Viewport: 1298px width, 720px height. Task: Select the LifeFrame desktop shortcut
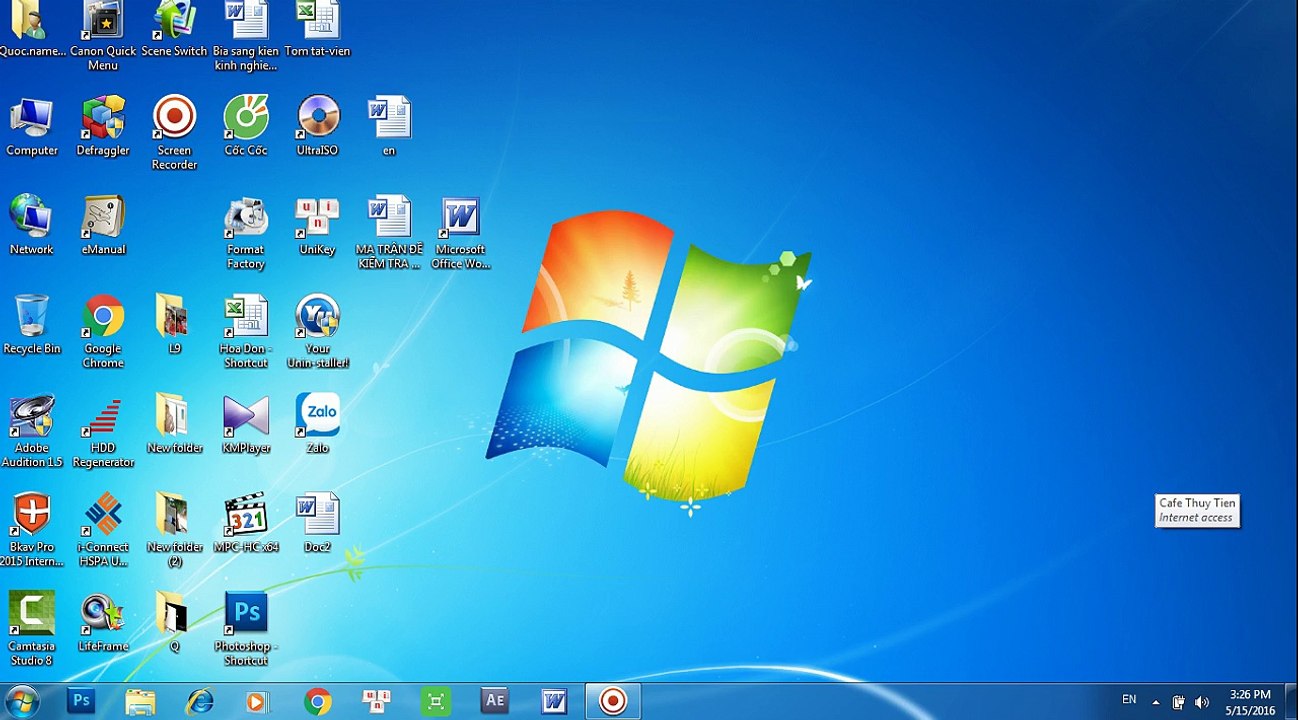point(103,621)
